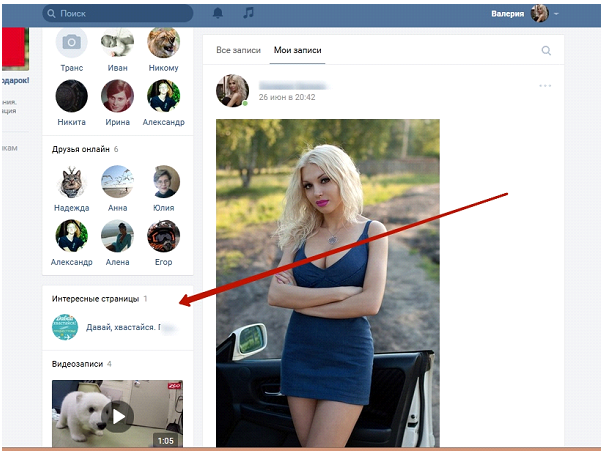Open Егор's avatar in online friends

pyautogui.click(x=163, y=236)
